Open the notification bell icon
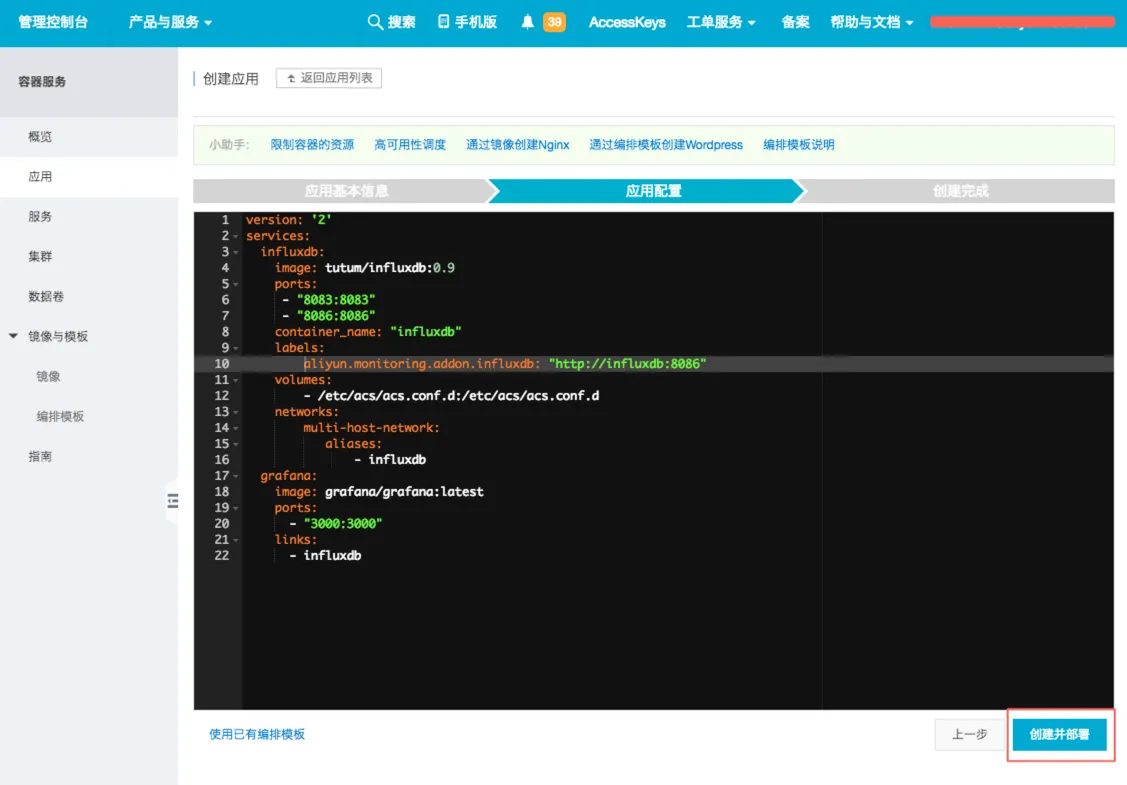 (x=527, y=22)
